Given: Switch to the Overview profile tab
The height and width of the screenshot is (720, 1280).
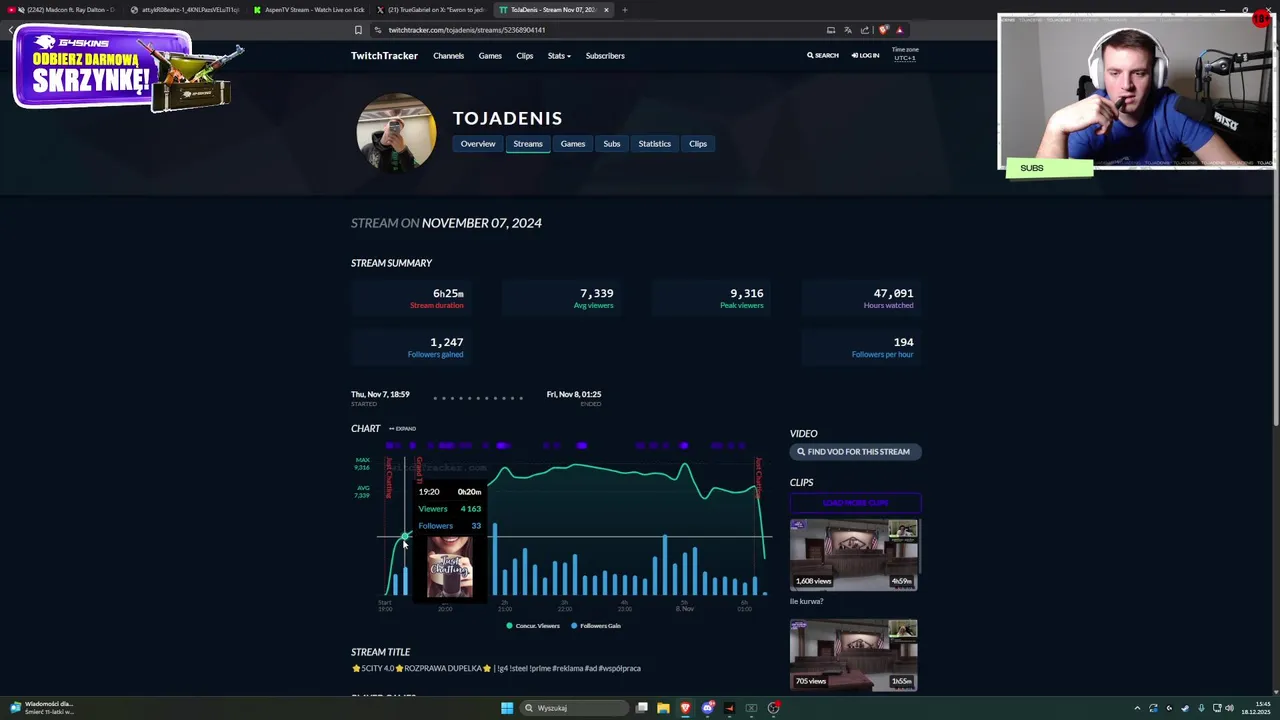Looking at the screenshot, I should coord(478,144).
